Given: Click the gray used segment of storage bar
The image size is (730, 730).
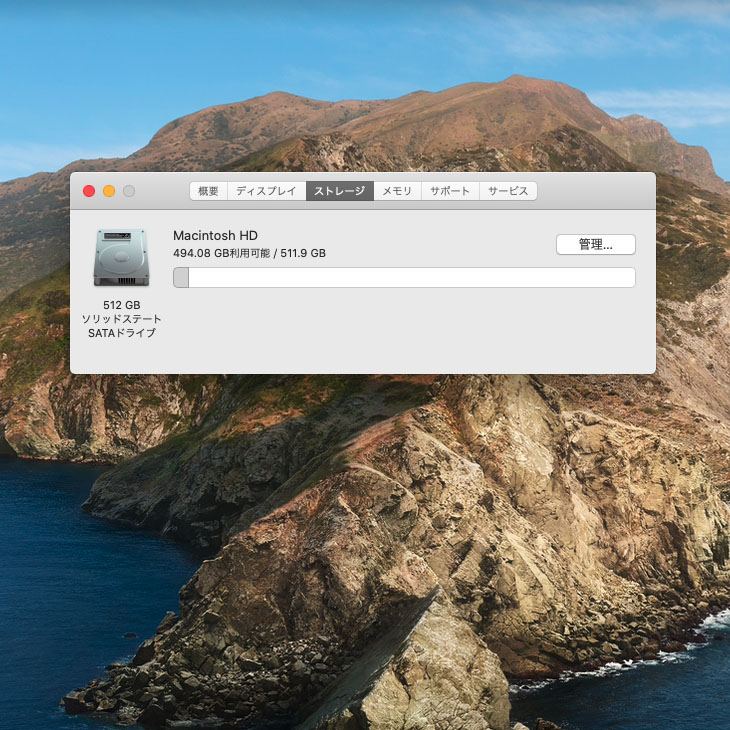Looking at the screenshot, I should coord(181,278).
